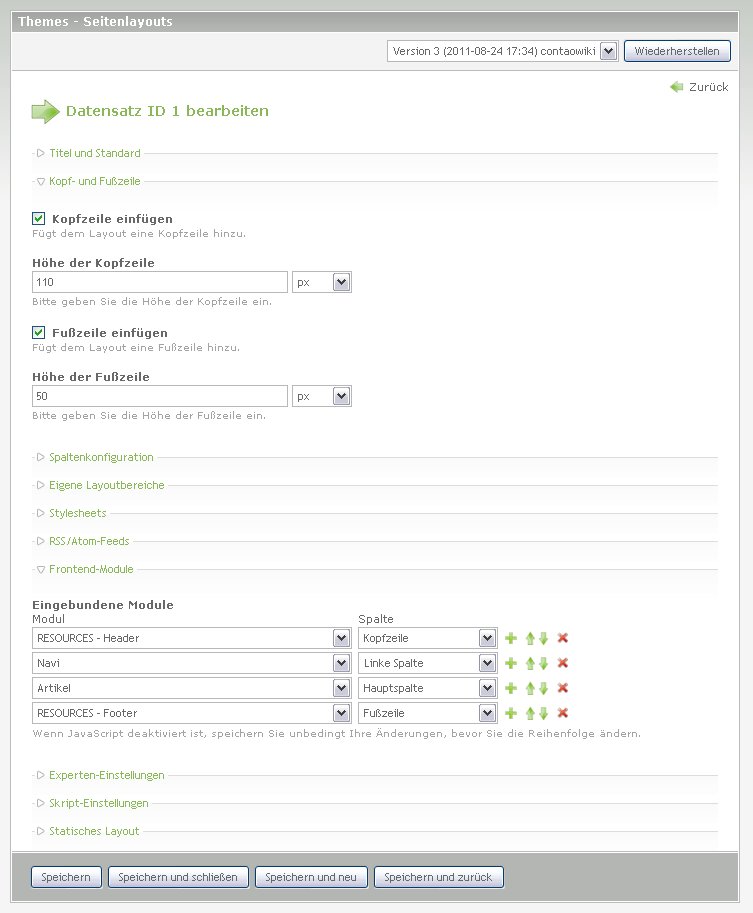Click the green plus icon in the Navi row
This screenshot has width=753, height=913.
pyautogui.click(x=511, y=663)
